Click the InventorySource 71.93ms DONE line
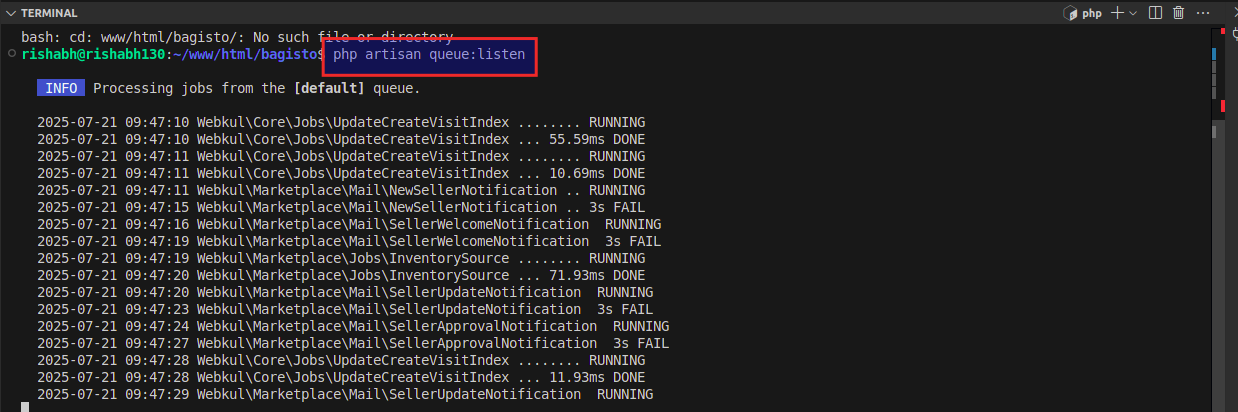Image resolution: width=1238 pixels, height=412 pixels. coord(341,275)
